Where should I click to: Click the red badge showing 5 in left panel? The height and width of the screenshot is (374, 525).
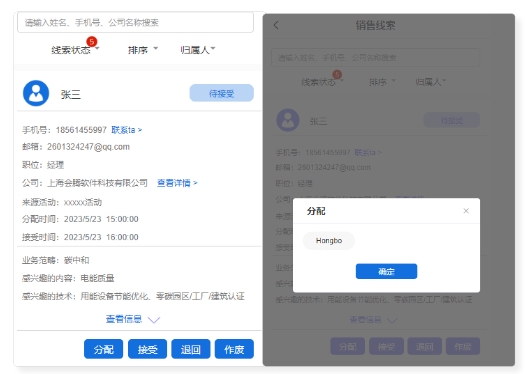(x=92, y=42)
